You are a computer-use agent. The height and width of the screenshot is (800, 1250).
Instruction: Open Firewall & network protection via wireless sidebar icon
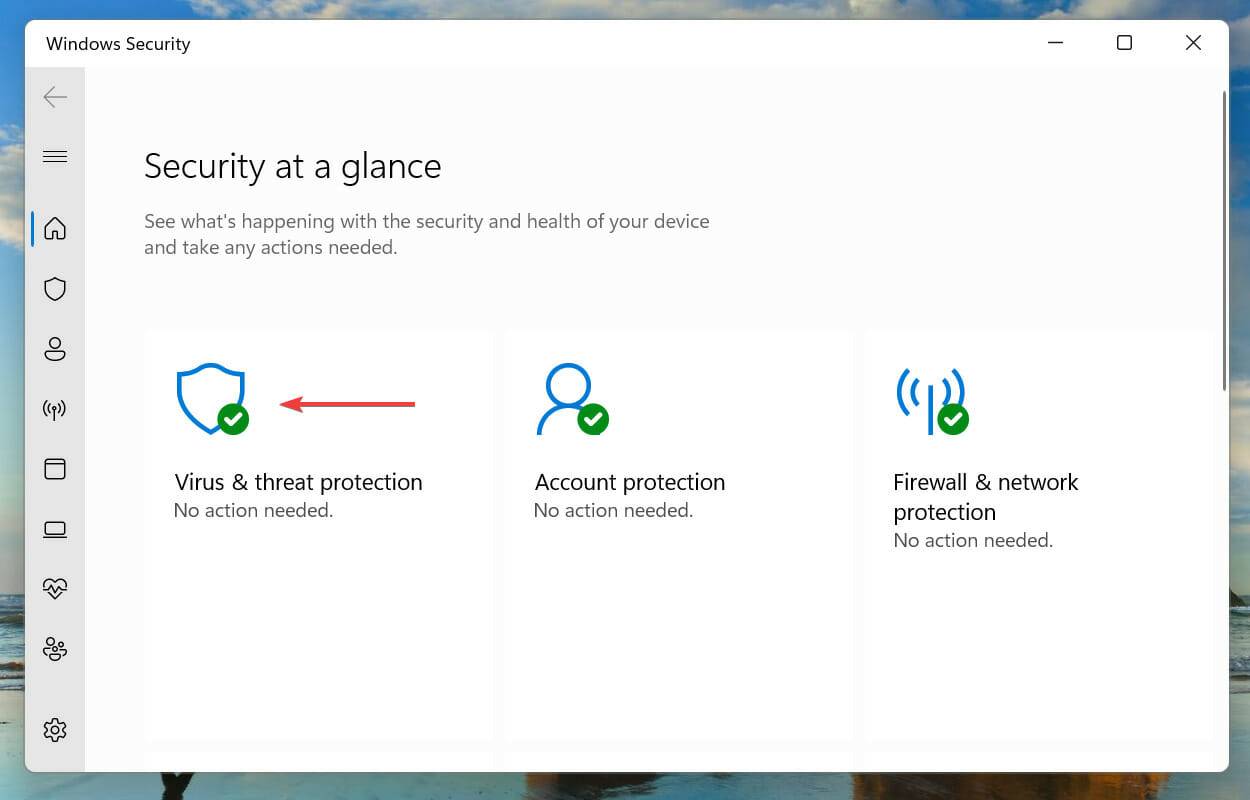pyautogui.click(x=55, y=409)
